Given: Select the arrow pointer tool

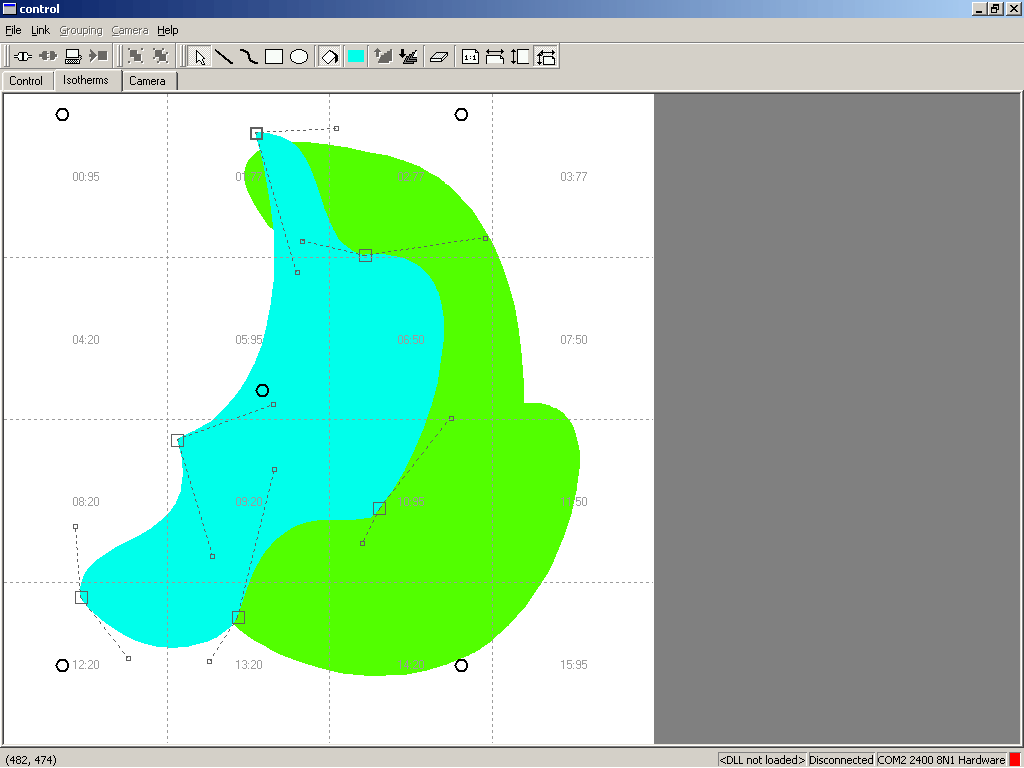Looking at the screenshot, I should (200, 57).
